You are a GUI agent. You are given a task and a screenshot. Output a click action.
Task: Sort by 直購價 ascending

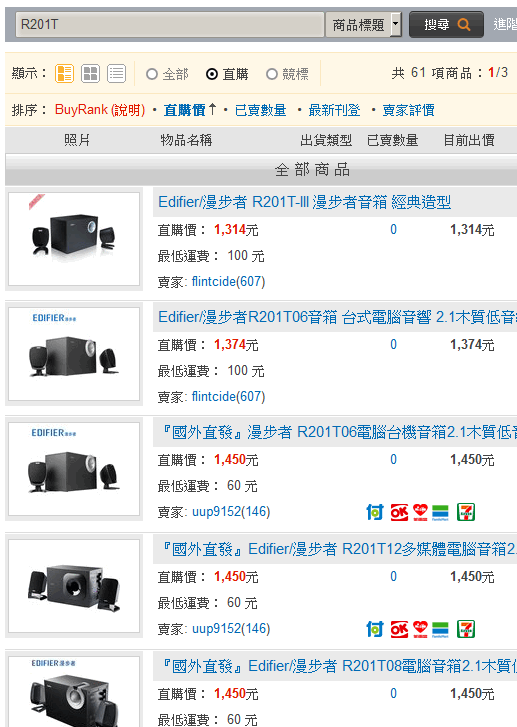pyautogui.click(x=190, y=110)
